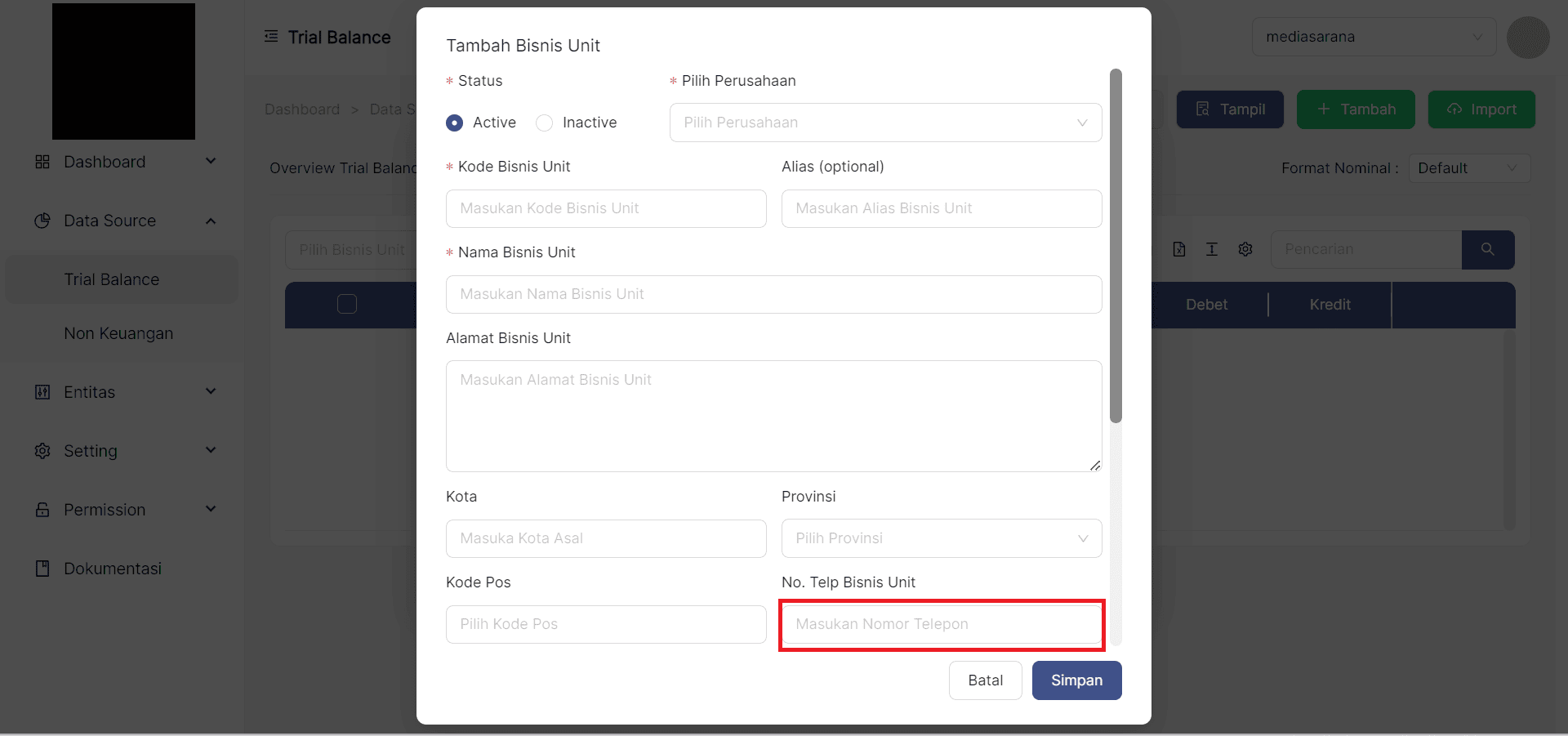1568x736 pixels.
Task: Select the Inactive status radio button
Action: (545, 123)
